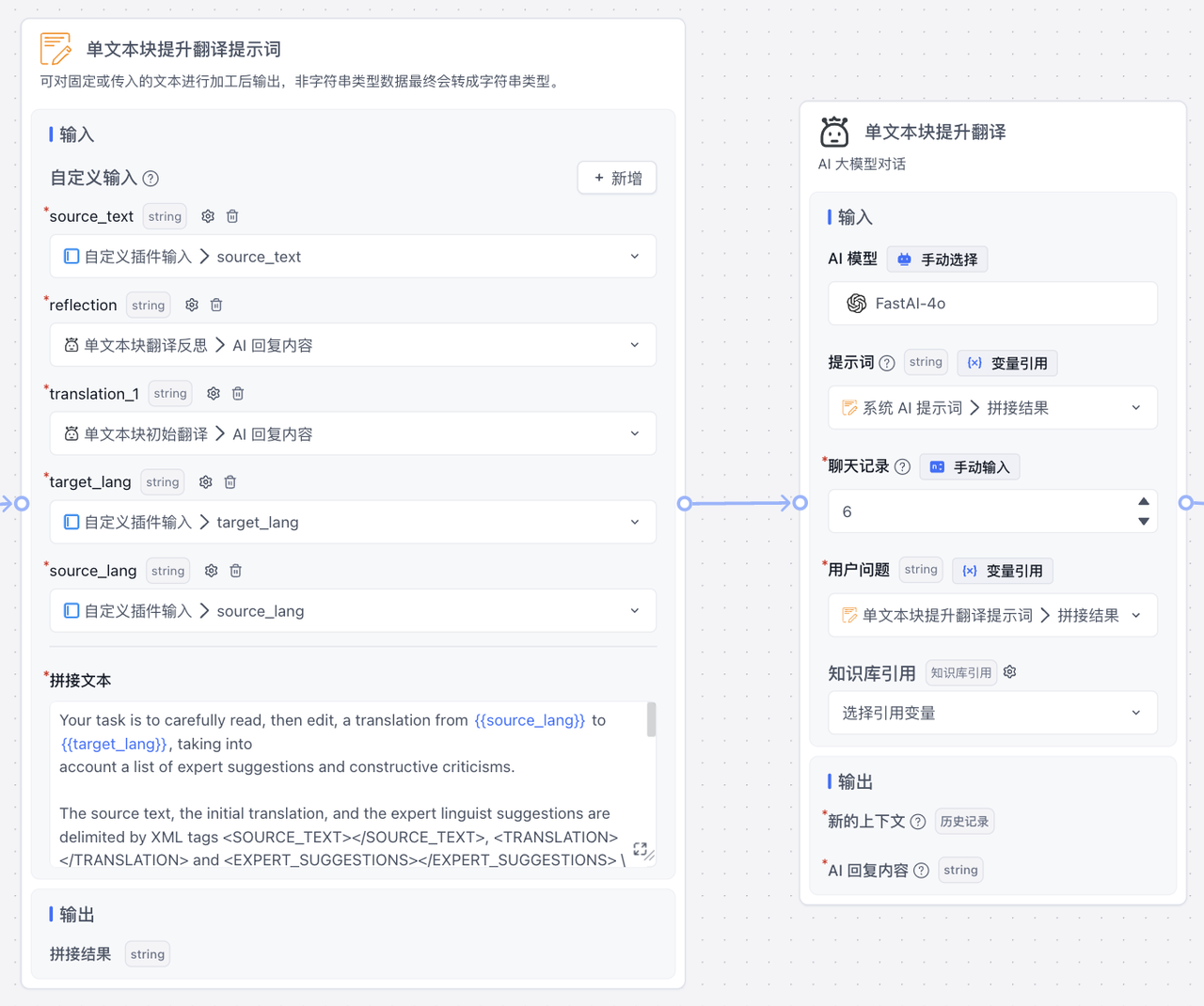Toggle 提示词 mode from 变量引用
This screenshot has width=1204, height=1006.
point(1006,363)
